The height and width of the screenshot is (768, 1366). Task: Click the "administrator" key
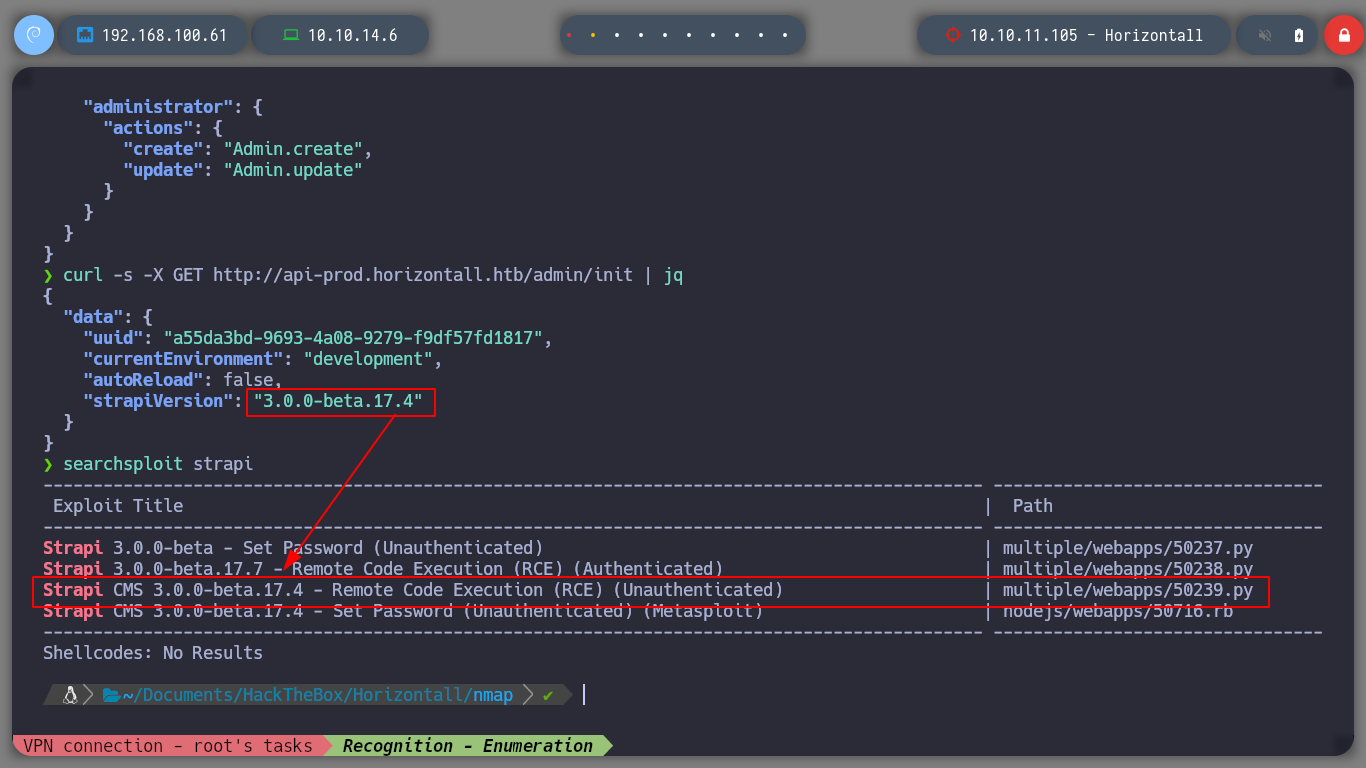click(158, 107)
